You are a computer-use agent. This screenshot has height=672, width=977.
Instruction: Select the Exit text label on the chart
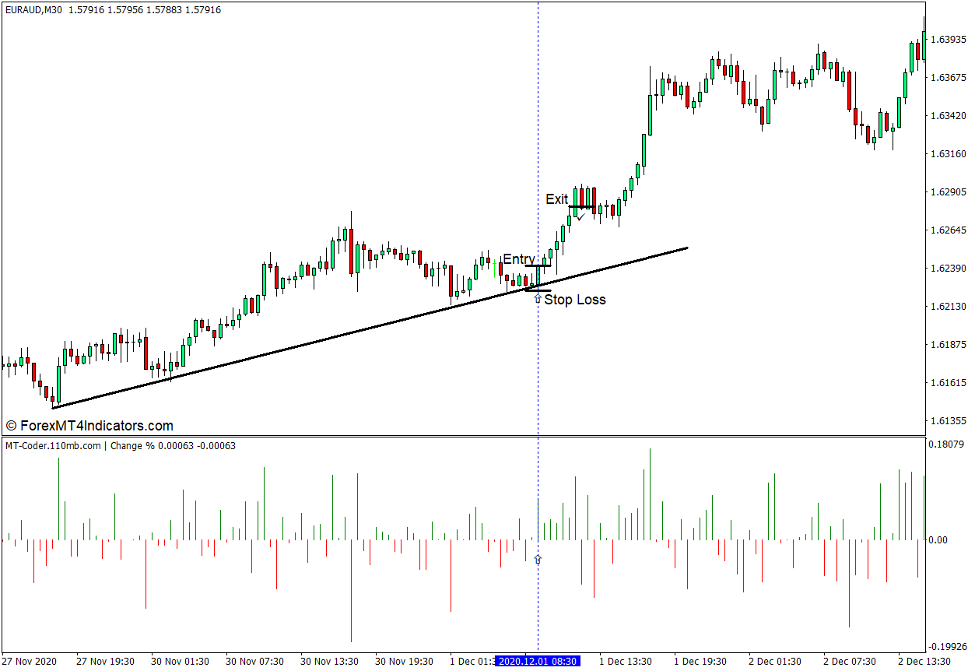(x=557, y=199)
